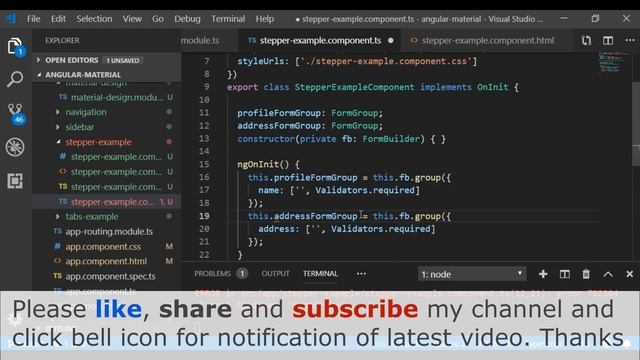Open the File menu
This screenshot has height=360, width=640.
[33, 19]
